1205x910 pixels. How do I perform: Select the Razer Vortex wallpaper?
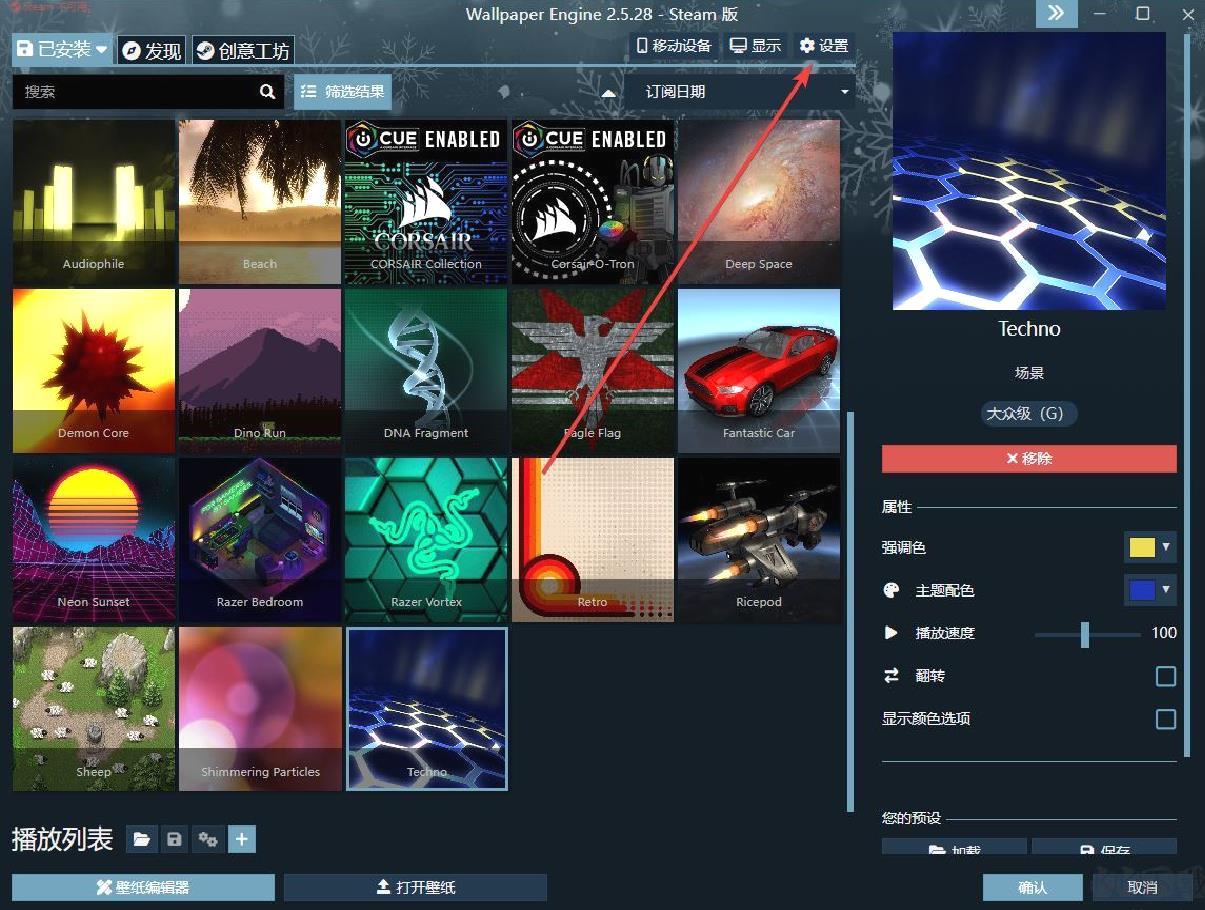coord(426,540)
